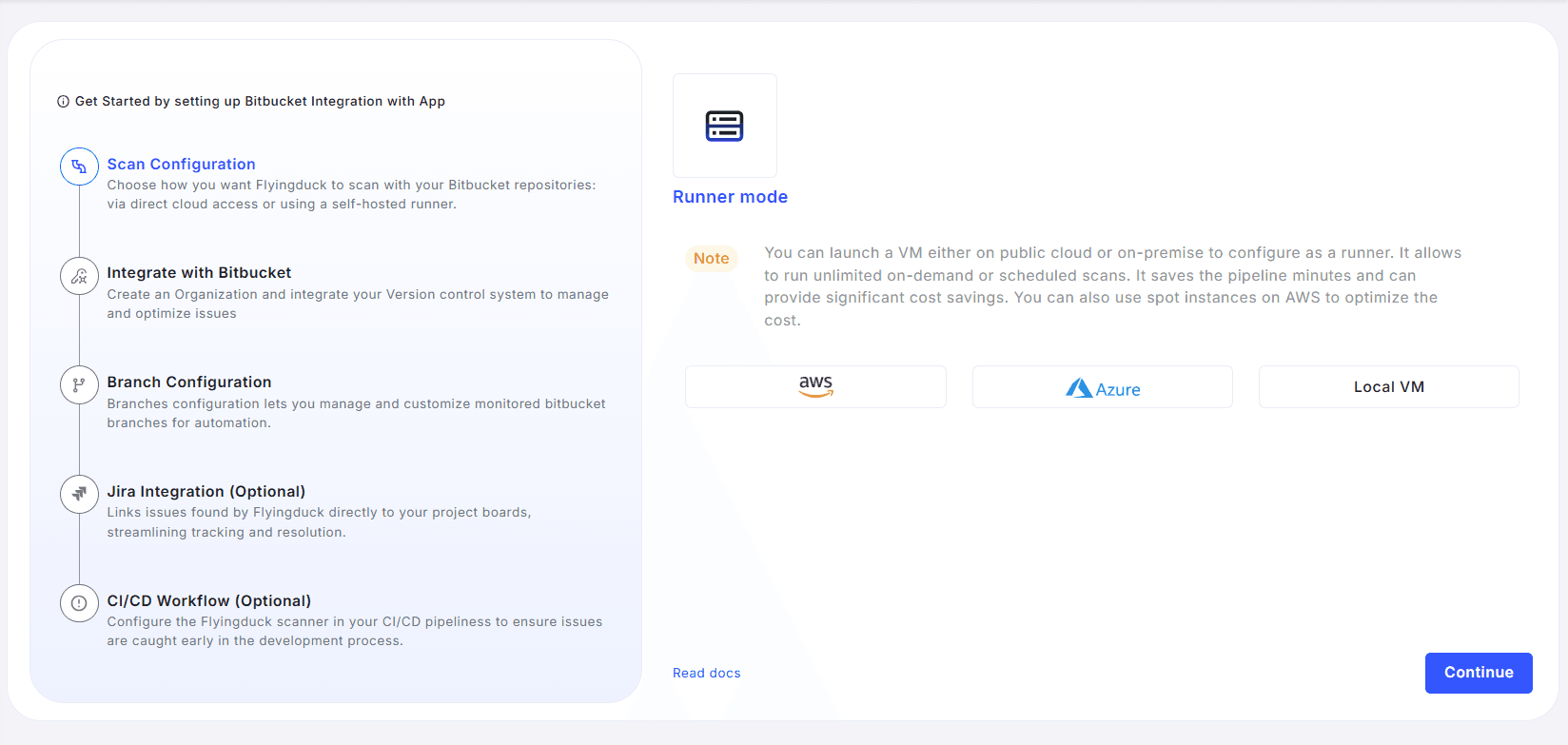The height and width of the screenshot is (745, 1568).
Task: Click the CI/CD Workflow step icon
Action: (x=79, y=603)
